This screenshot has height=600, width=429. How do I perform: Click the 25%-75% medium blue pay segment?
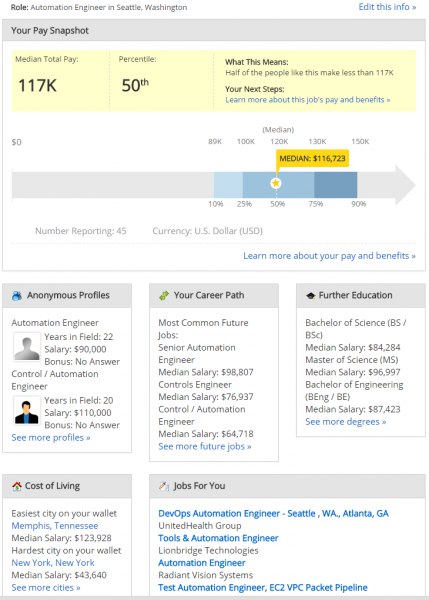click(278, 185)
